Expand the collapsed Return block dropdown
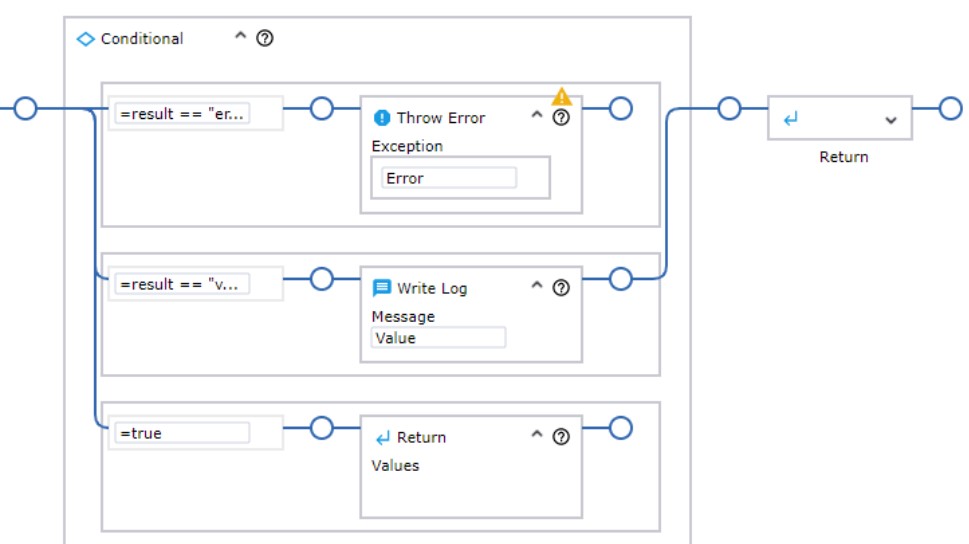The width and height of the screenshot is (969, 544). point(891,120)
